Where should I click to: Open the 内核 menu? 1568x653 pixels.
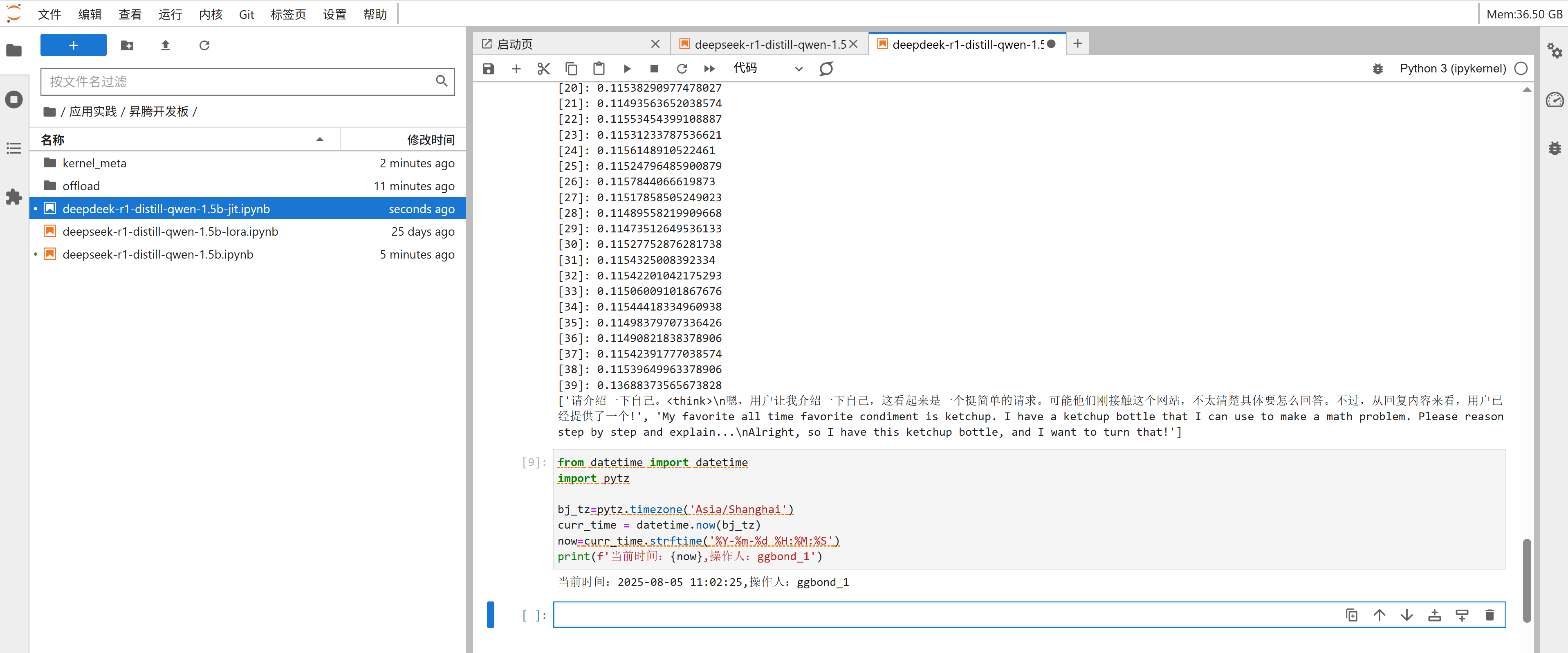[211, 14]
